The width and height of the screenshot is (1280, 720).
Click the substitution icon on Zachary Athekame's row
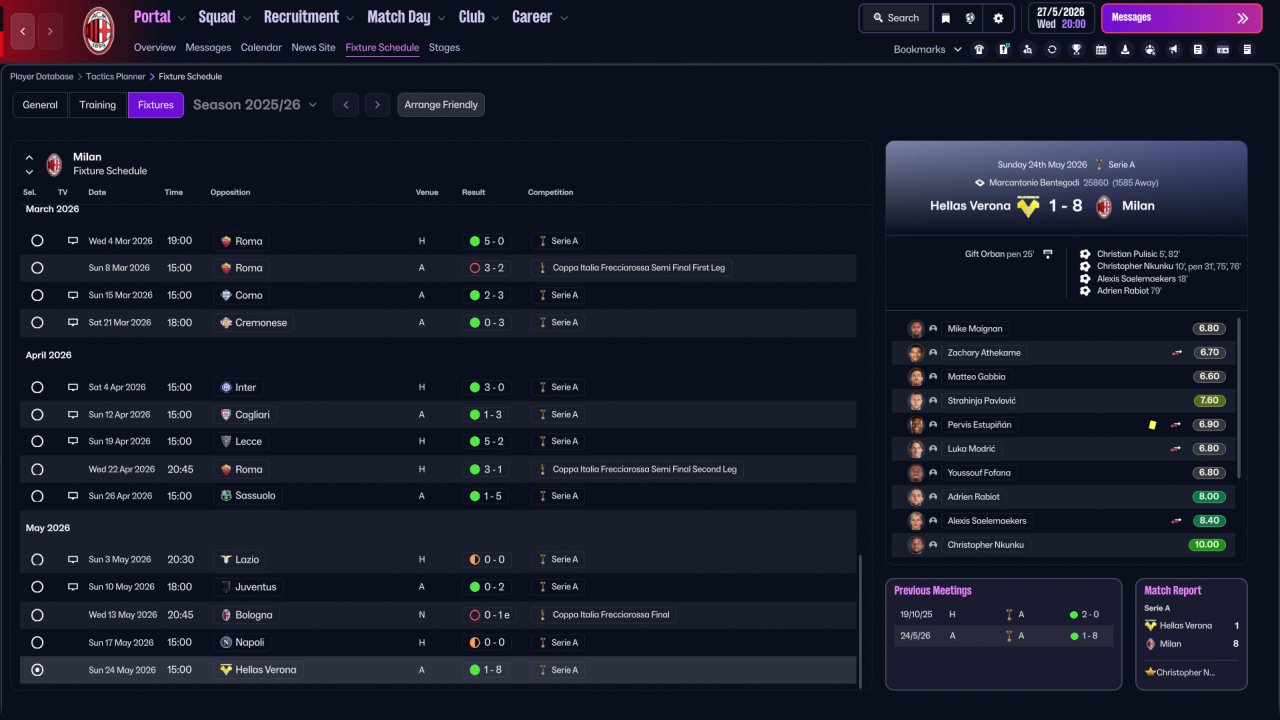click(1177, 353)
